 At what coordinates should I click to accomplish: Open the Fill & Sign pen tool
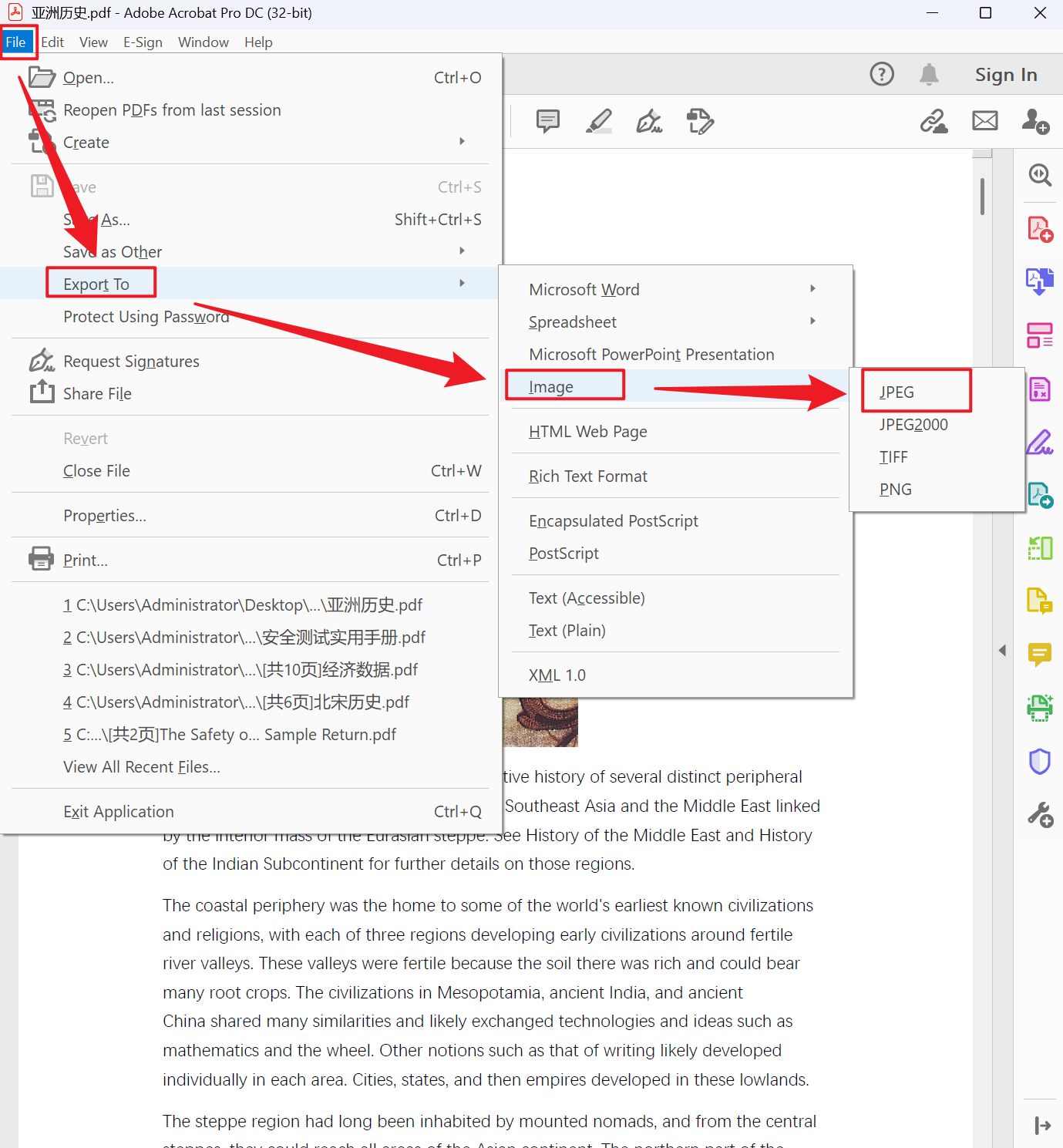[x=649, y=121]
